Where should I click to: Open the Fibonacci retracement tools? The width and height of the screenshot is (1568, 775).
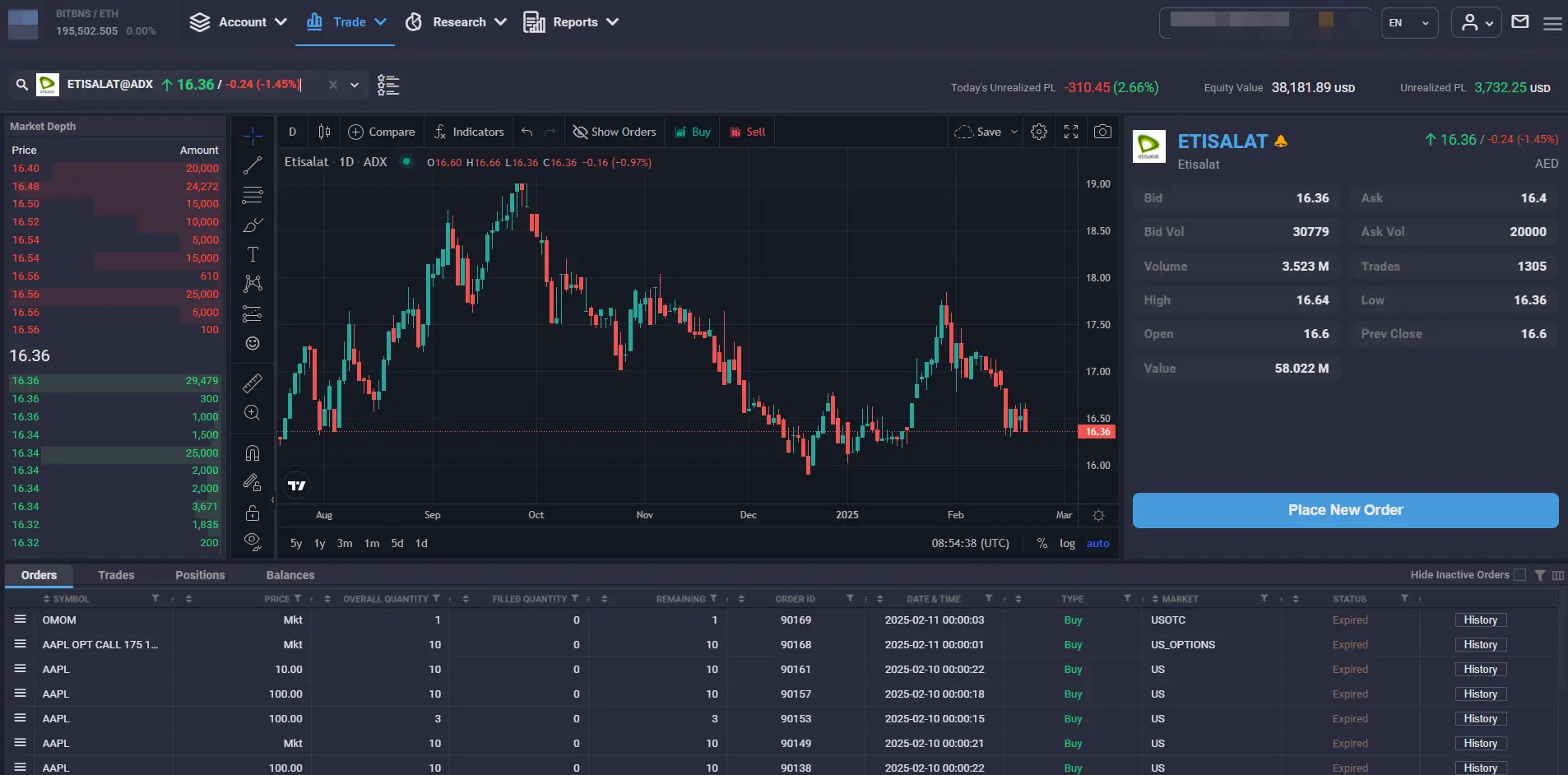[x=253, y=195]
